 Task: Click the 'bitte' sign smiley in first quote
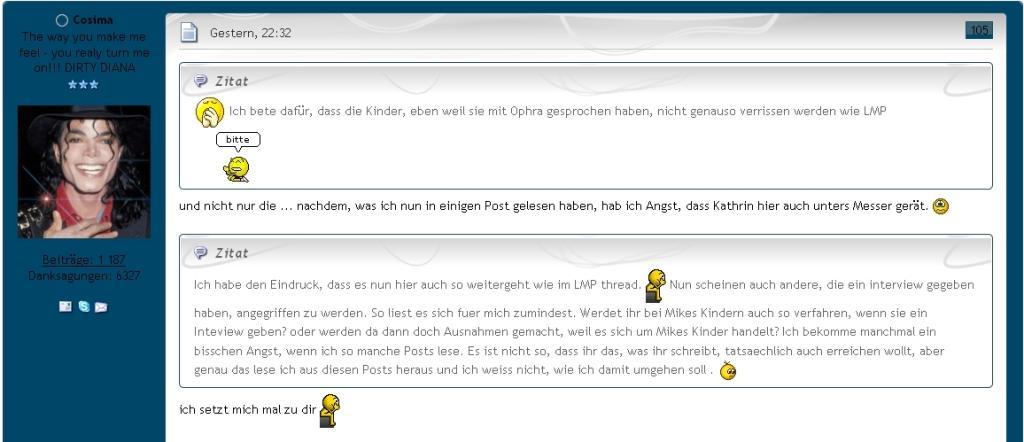tap(237, 157)
